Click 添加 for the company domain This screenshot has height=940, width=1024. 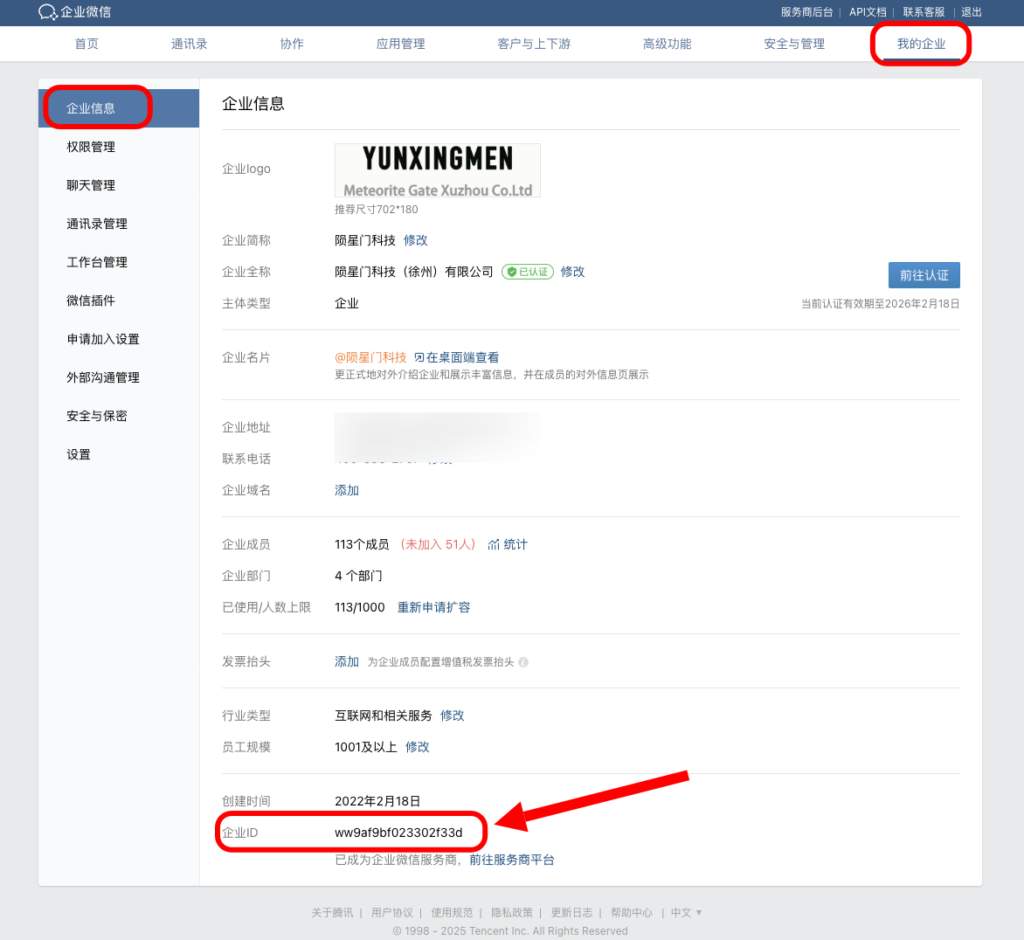coord(346,490)
